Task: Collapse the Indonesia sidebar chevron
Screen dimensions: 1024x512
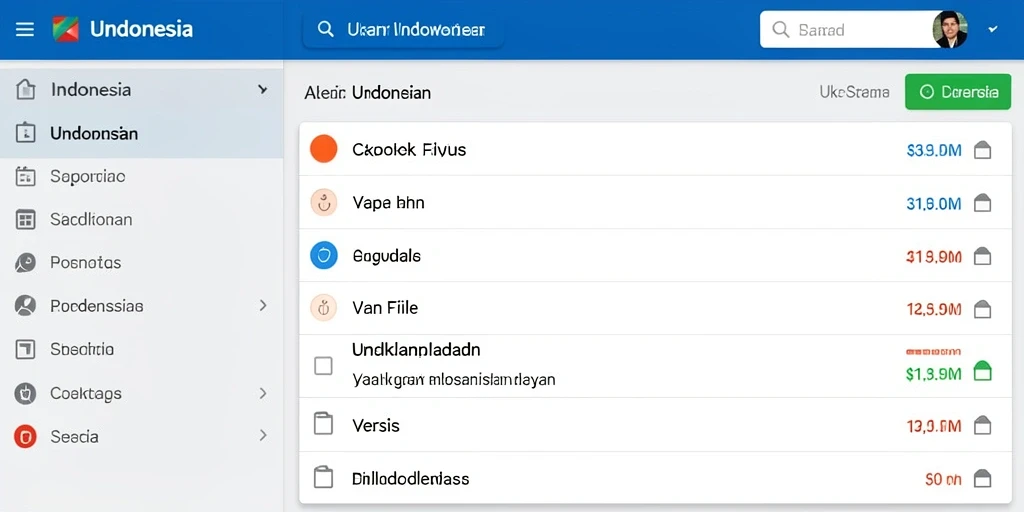Action: (x=263, y=89)
